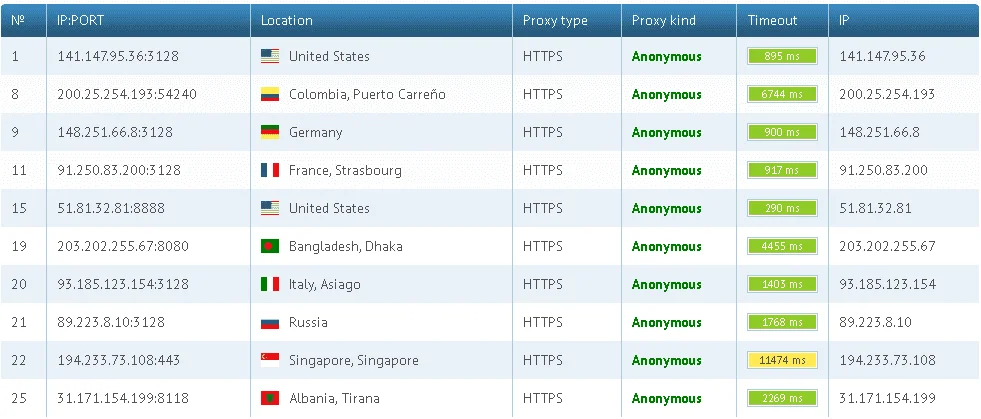The width and height of the screenshot is (981, 419).
Task: Click the United States flag in row 15
Action: [270, 208]
